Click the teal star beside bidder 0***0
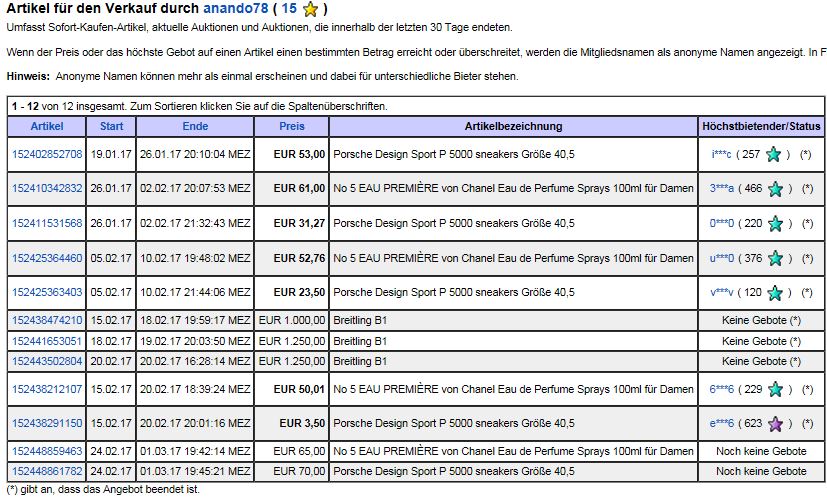Image resolution: width=827 pixels, height=503 pixels. pos(775,224)
